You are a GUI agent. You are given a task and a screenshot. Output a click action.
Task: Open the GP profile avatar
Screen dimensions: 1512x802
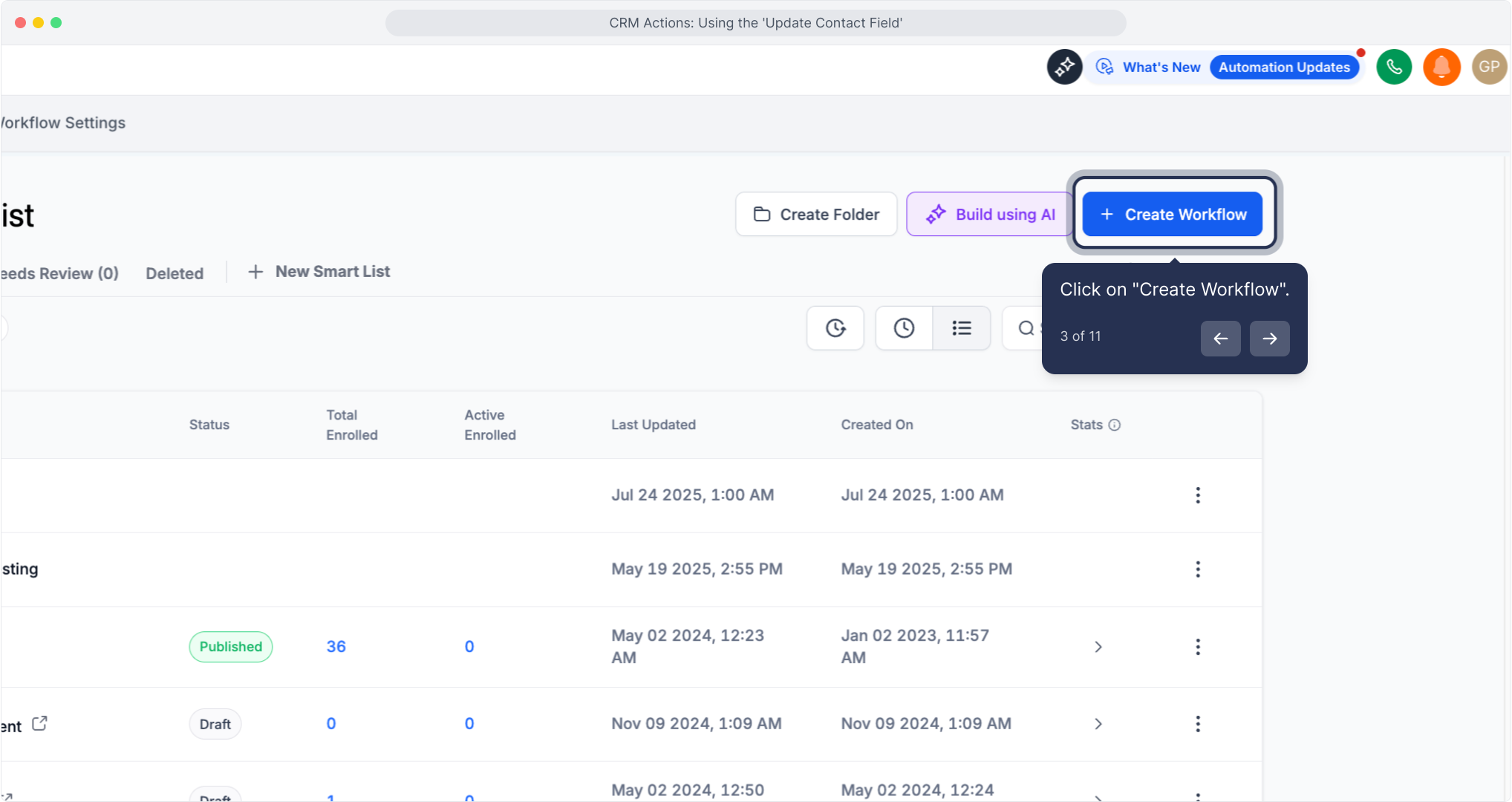(x=1488, y=67)
